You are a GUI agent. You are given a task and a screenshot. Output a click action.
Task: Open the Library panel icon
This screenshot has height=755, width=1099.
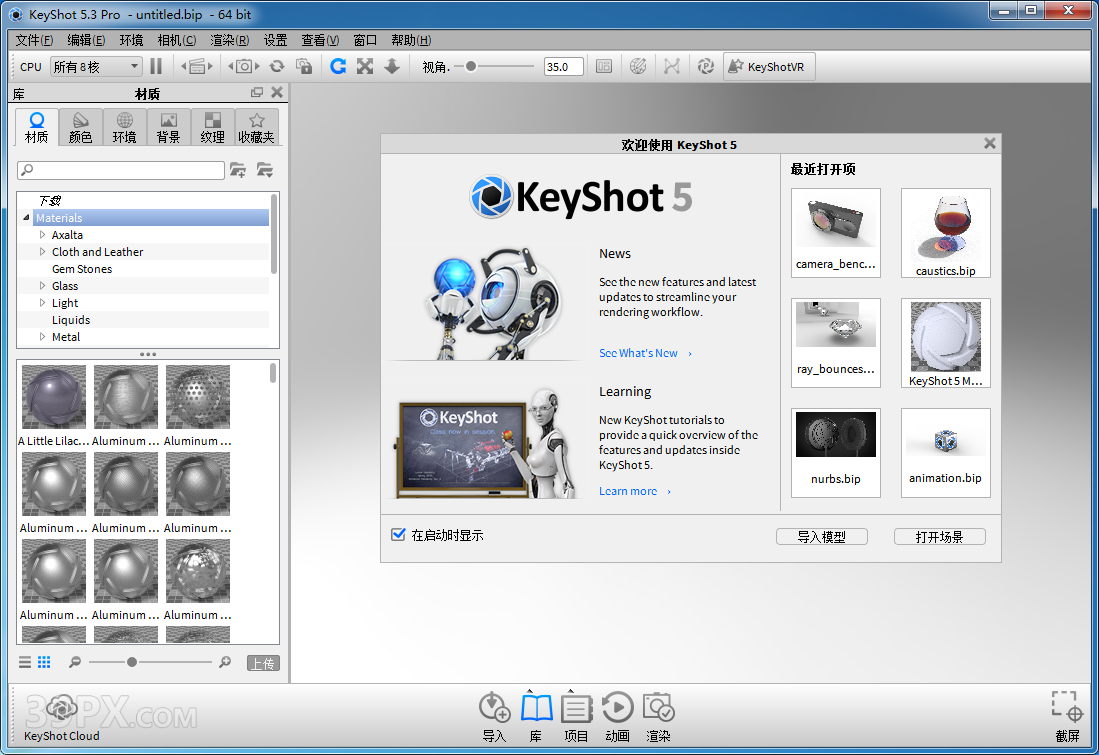[536, 709]
